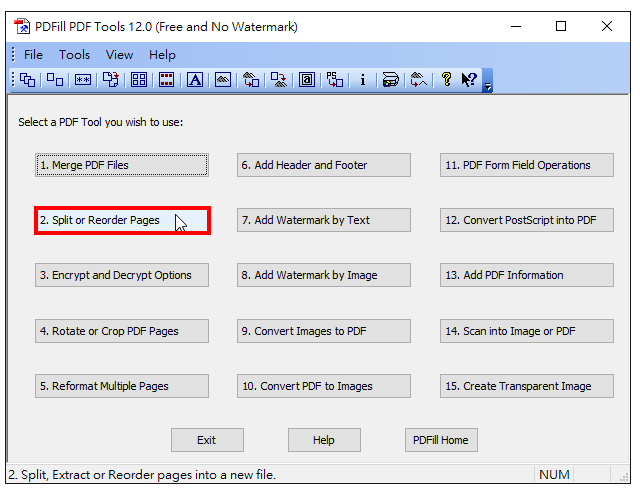Click the Reformat Multiple Pages grid icon
Screen dimensions: 640x491
pos(139,80)
